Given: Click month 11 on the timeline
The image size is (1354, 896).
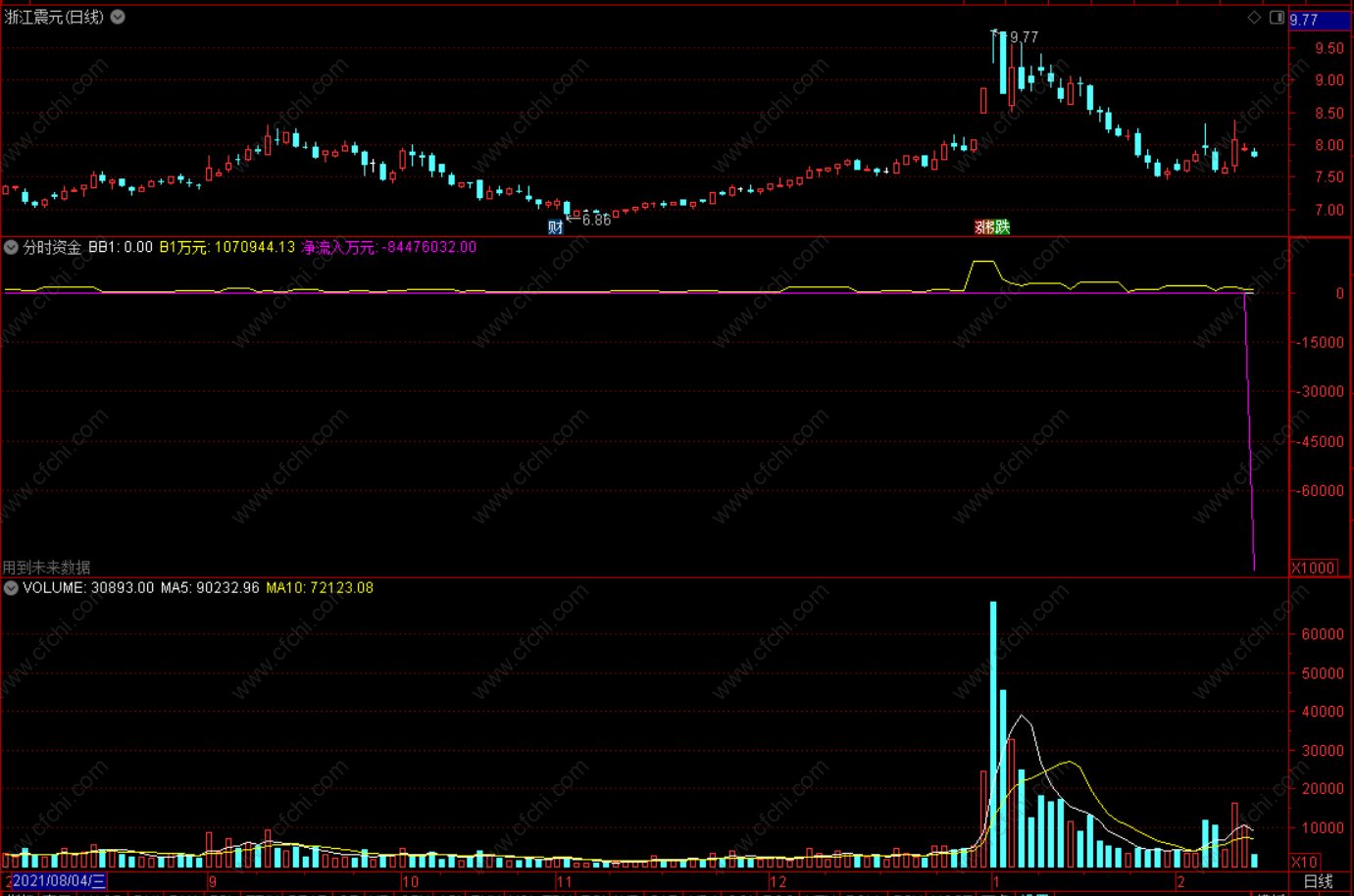Looking at the screenshot, I should click(564, 881).
